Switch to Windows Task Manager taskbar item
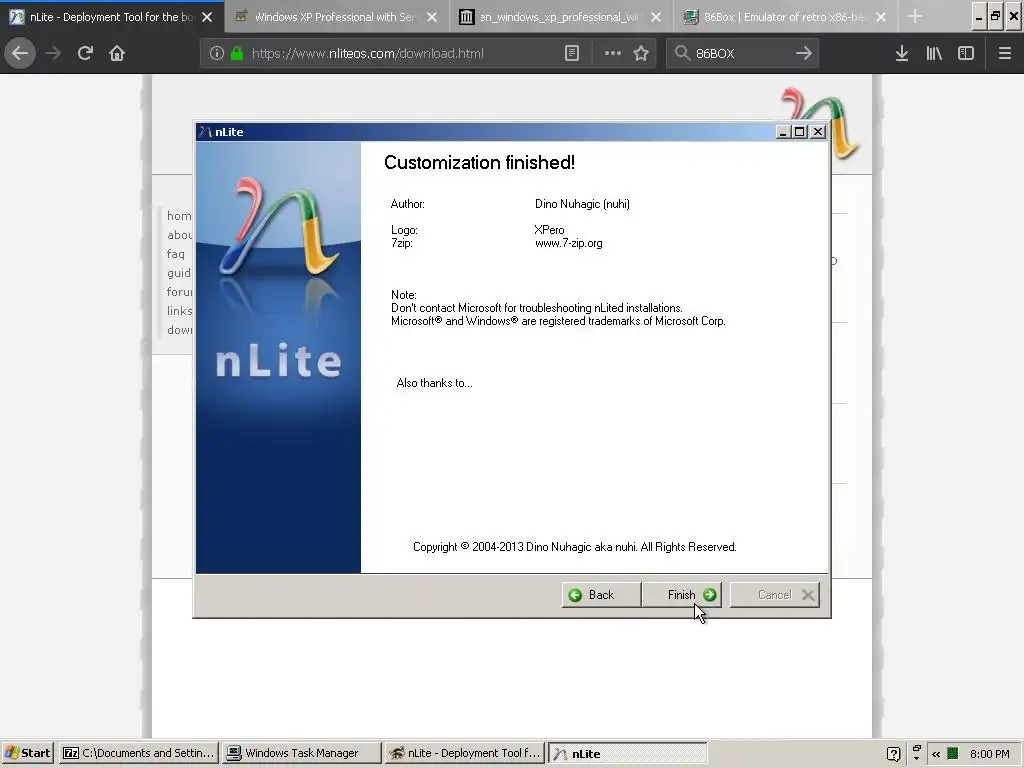 301,753
